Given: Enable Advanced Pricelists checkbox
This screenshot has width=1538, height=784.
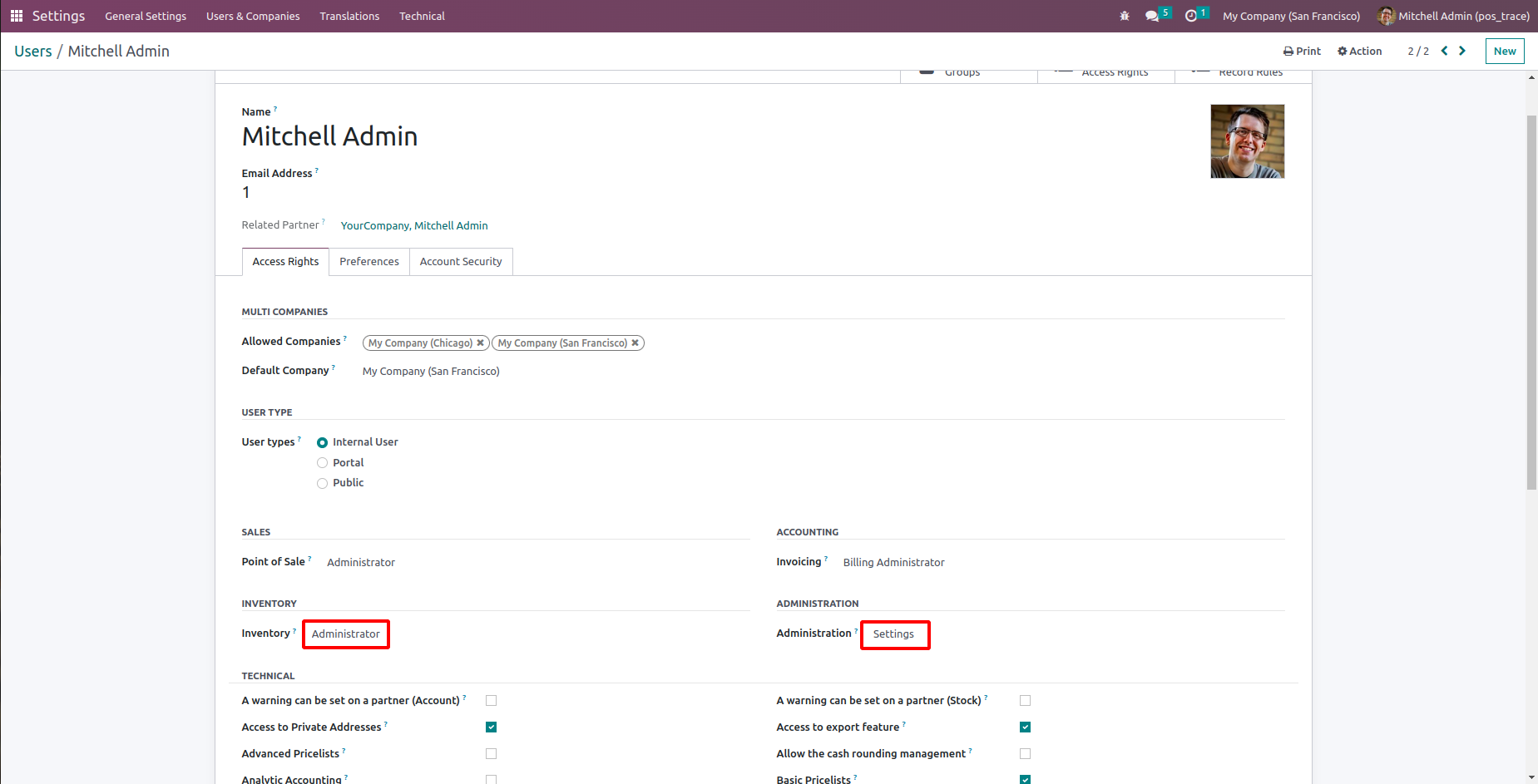Looking at the screenshot, I should tap(492, 754).
